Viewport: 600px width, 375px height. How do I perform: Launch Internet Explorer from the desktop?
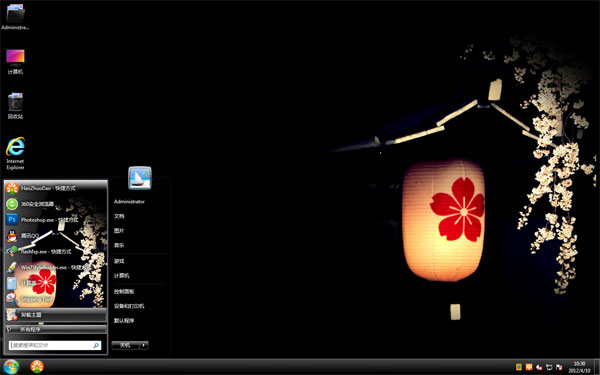[x=15, y=153]
